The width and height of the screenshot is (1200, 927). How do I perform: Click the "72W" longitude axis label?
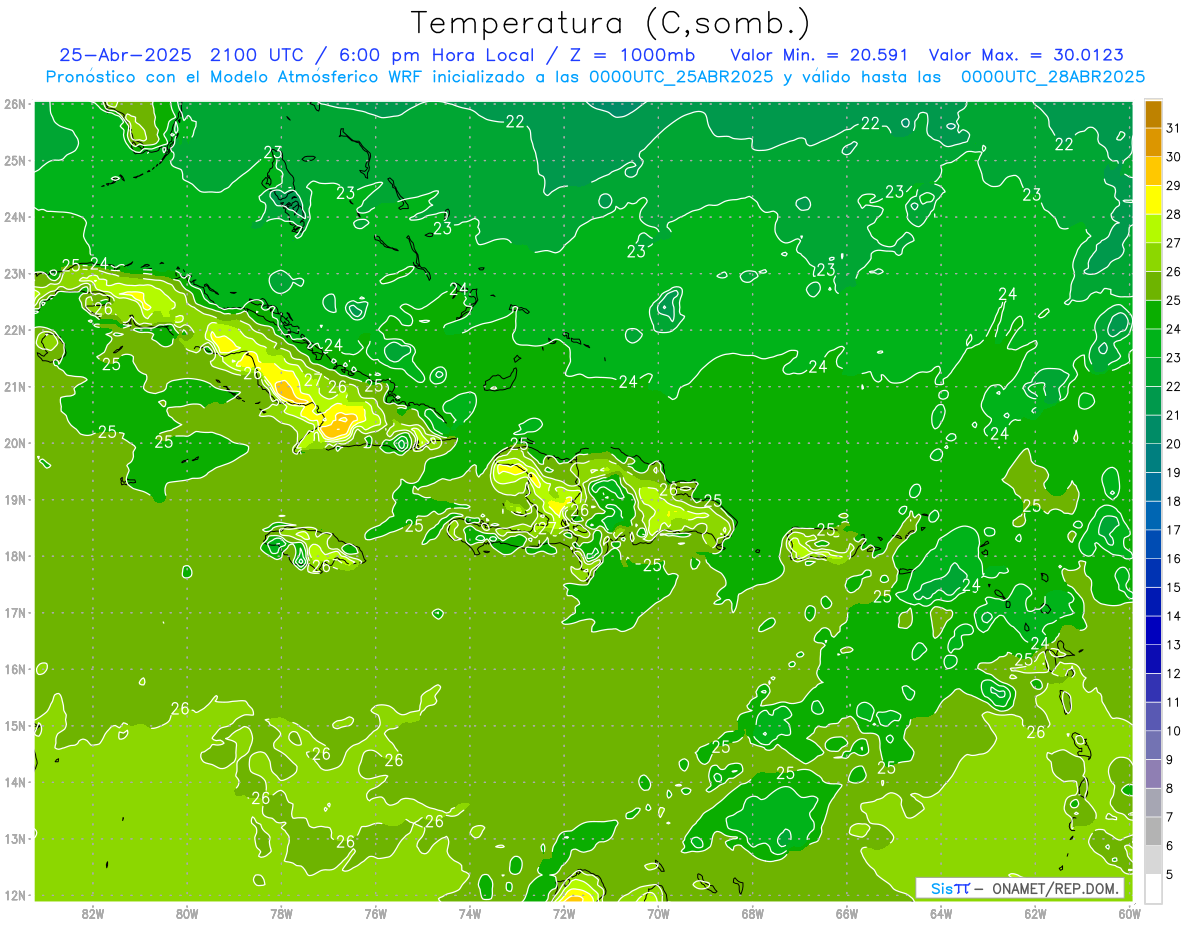pyautogui.click(x=564, y=913)
